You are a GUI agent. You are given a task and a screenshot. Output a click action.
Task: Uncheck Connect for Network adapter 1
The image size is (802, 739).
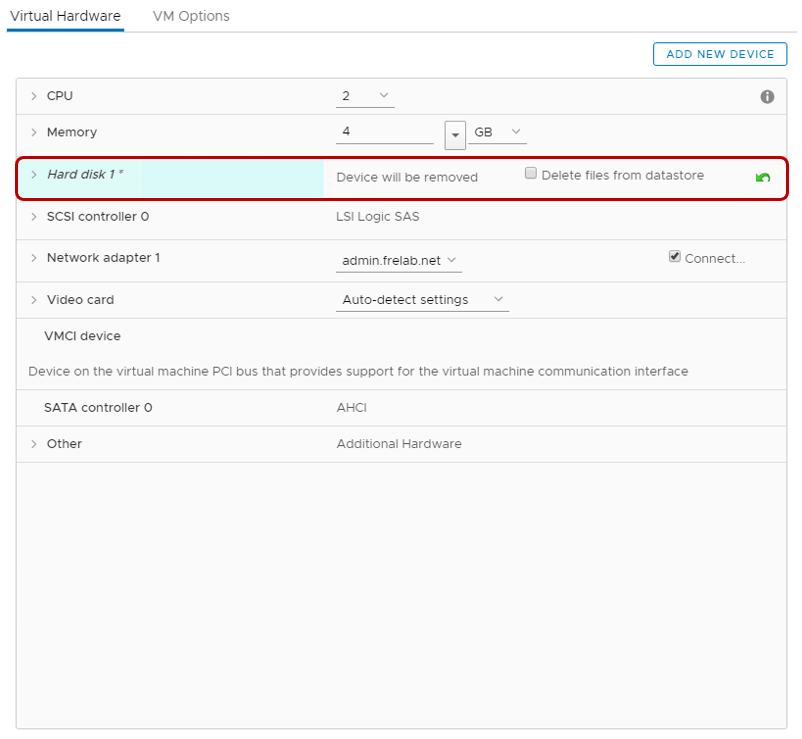[675, 255]
